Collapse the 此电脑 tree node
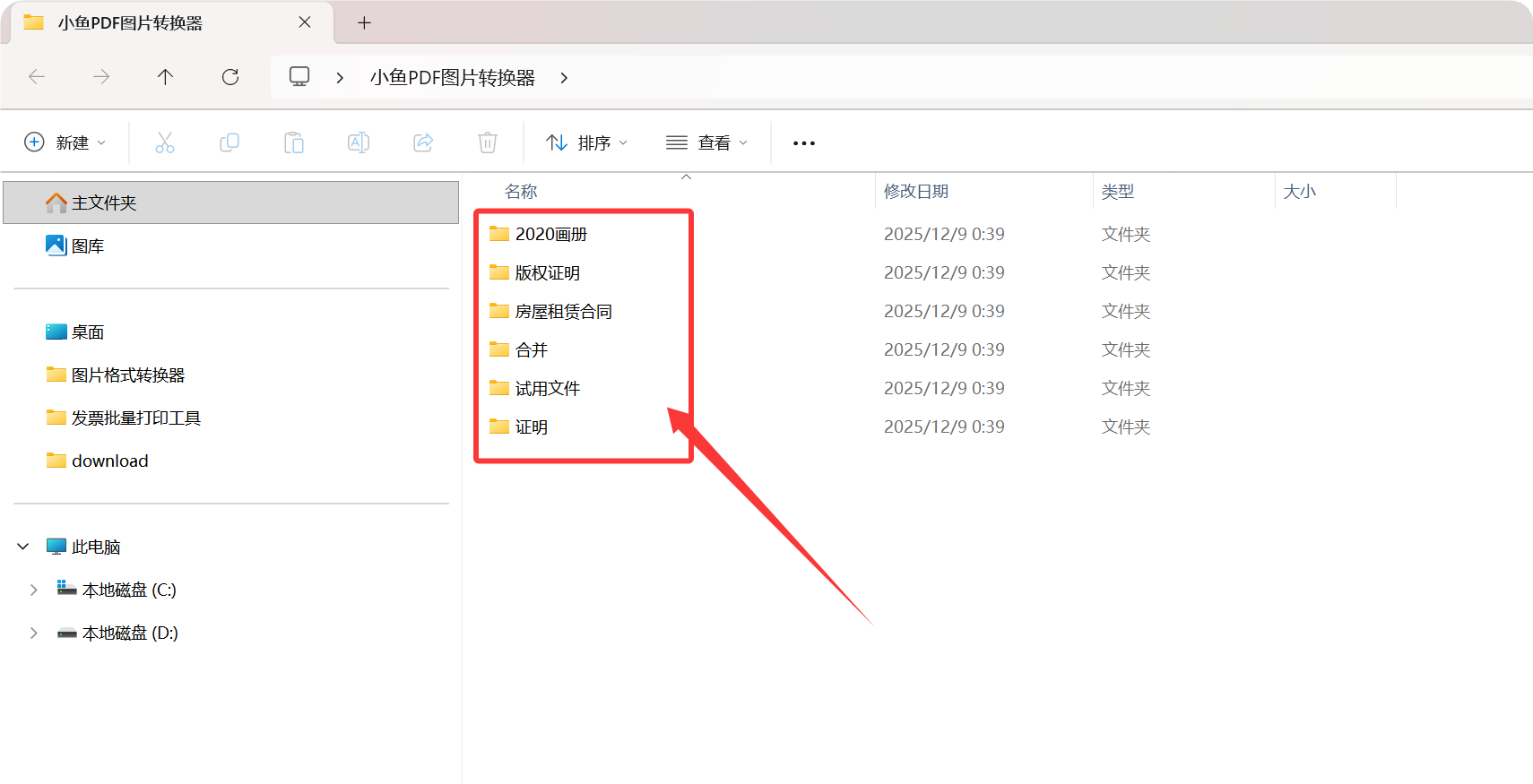1533x784 pixels. pos(23,547)
